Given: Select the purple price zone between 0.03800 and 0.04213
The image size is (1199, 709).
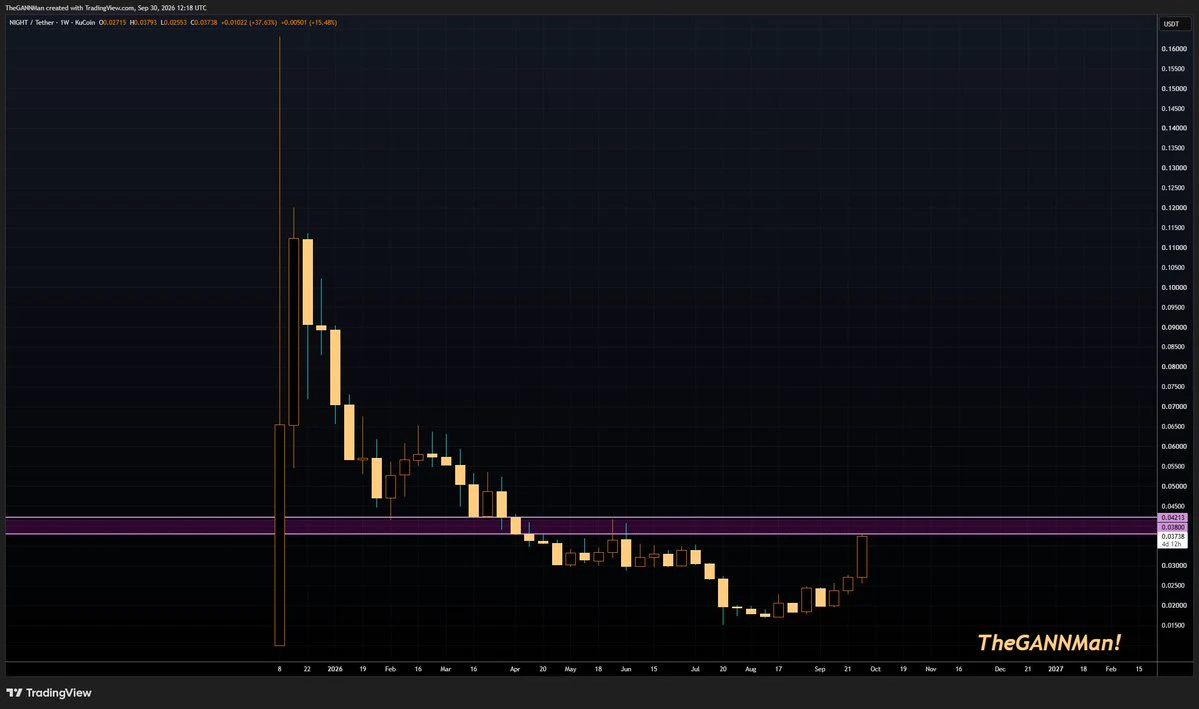Looking at the screenshot, I should [x=581, y=525].
